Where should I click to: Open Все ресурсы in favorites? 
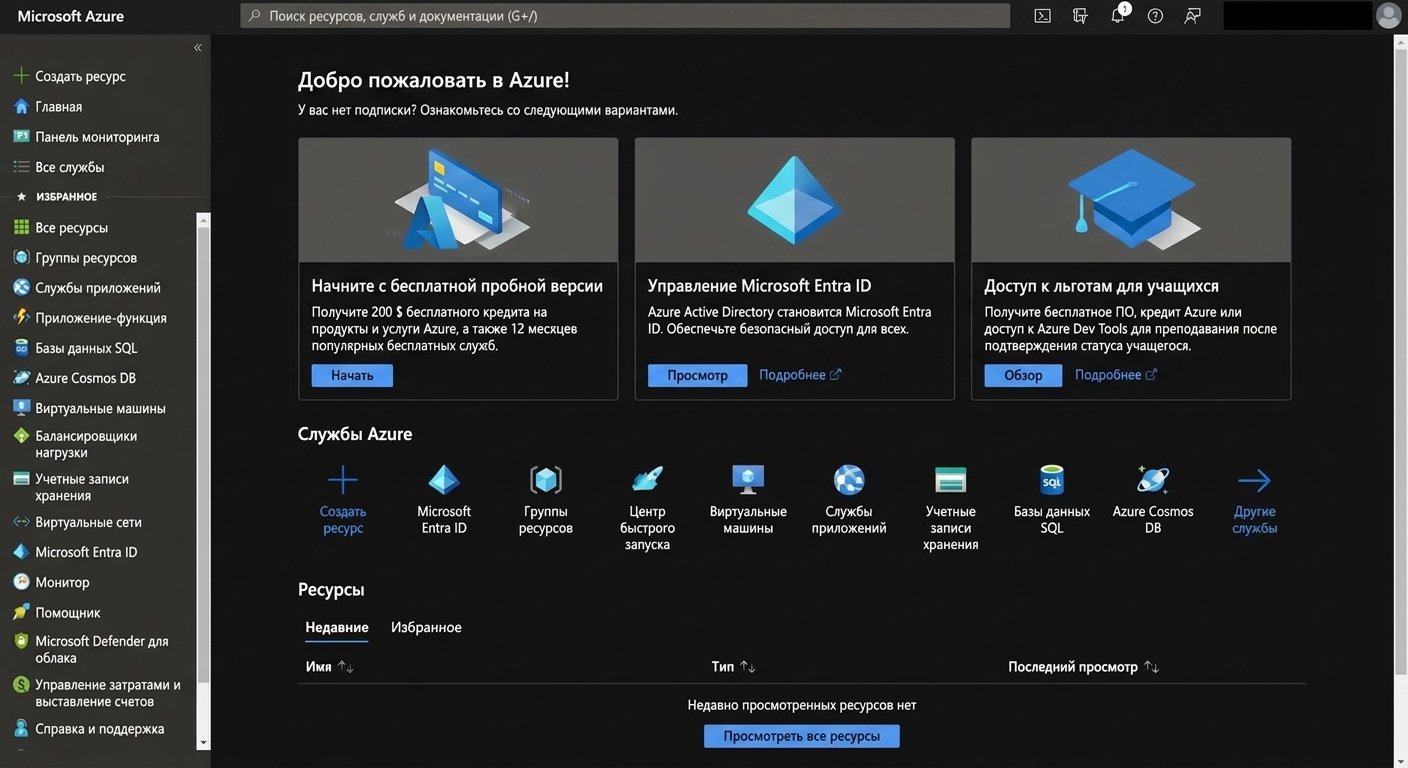71,227
